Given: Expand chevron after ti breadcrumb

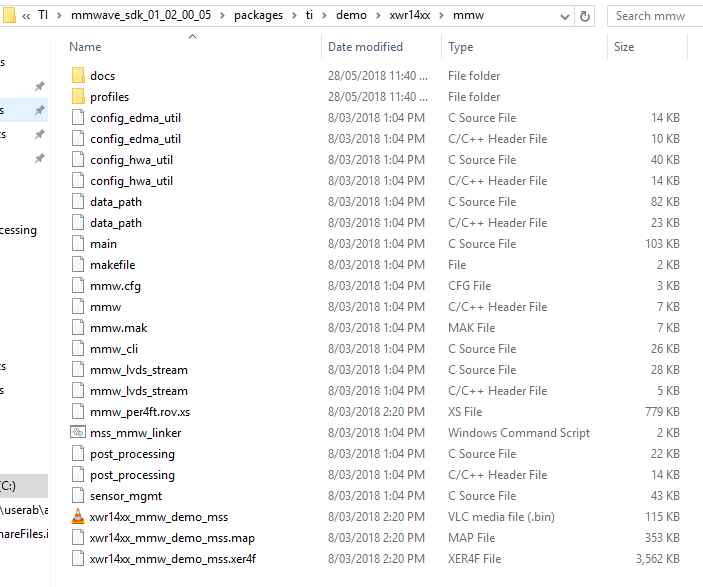Looking at the screenshot, I should (x=325, y=16).
